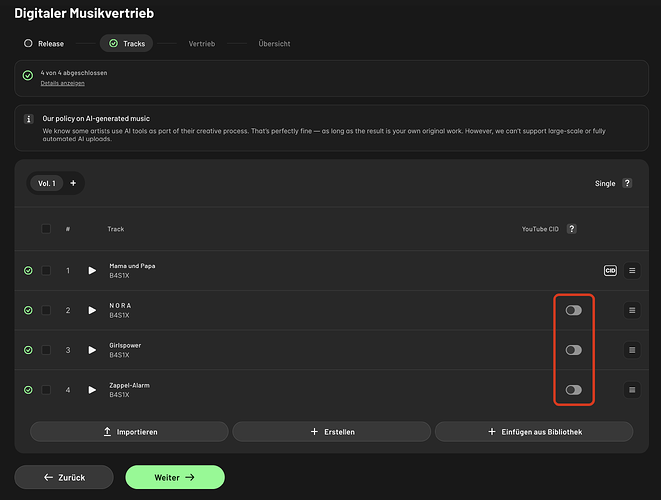
Task: Click green status check for Mama und Papa
Action: point(28,271)
